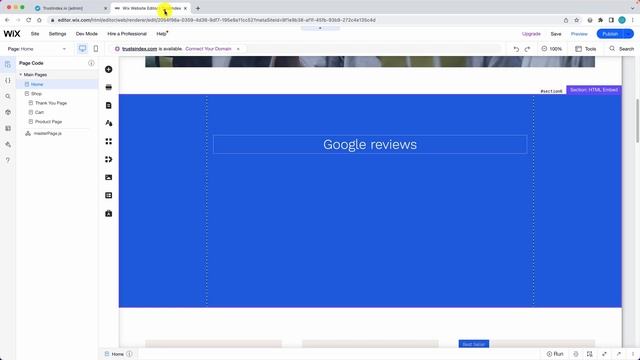Switch to desktop view
Viewport: 640px width, 360px height.
(82, 49)
